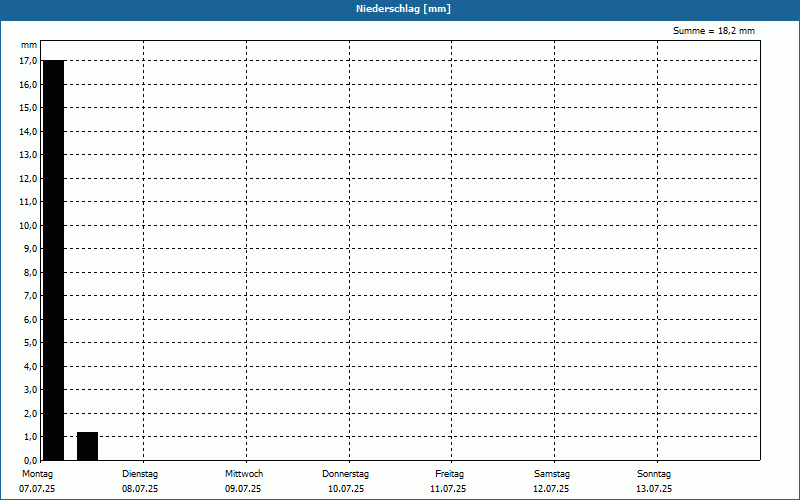Click the Freitag day label
This screenshot has height=500, width=800.
[x=449, y=474]
